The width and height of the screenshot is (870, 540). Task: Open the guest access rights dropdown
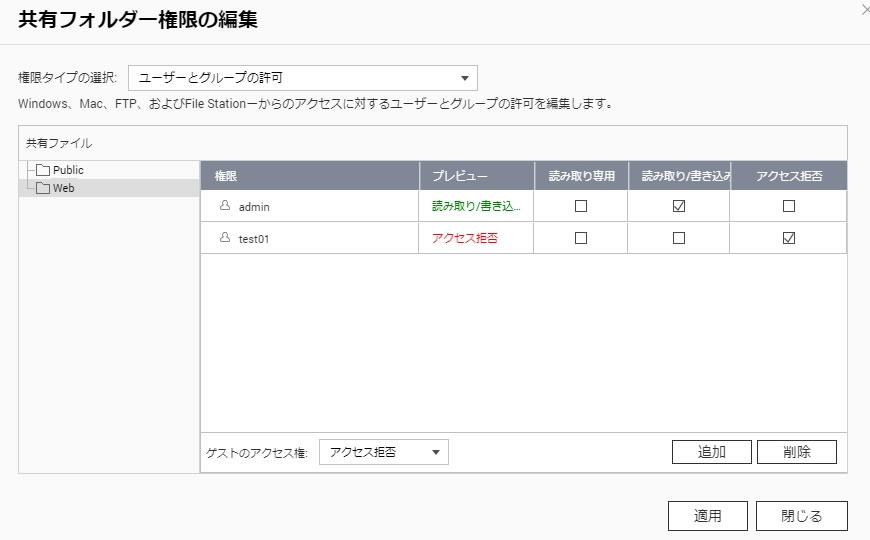coord(384,452)
